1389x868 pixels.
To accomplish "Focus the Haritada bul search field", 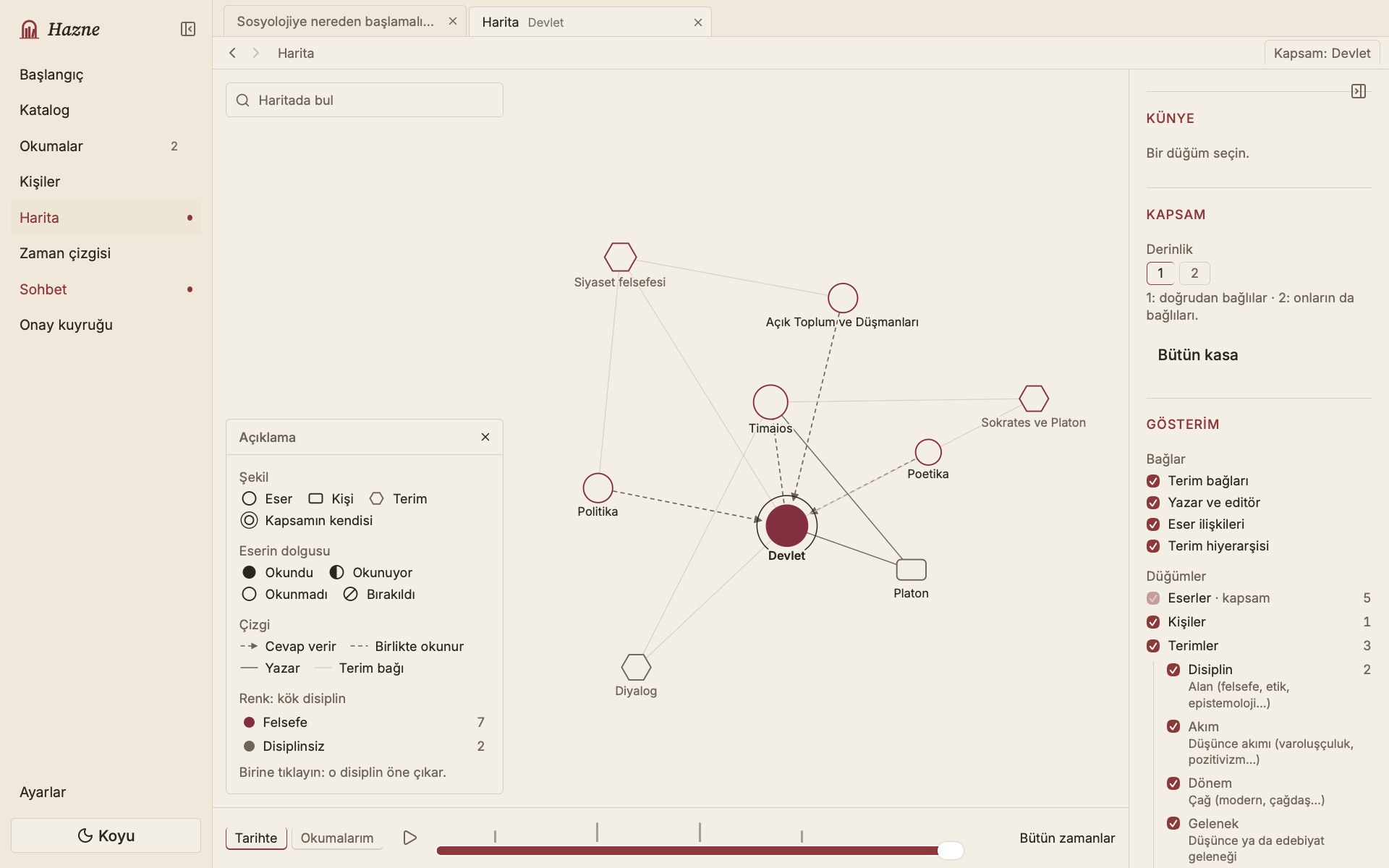I will [364, 100].
